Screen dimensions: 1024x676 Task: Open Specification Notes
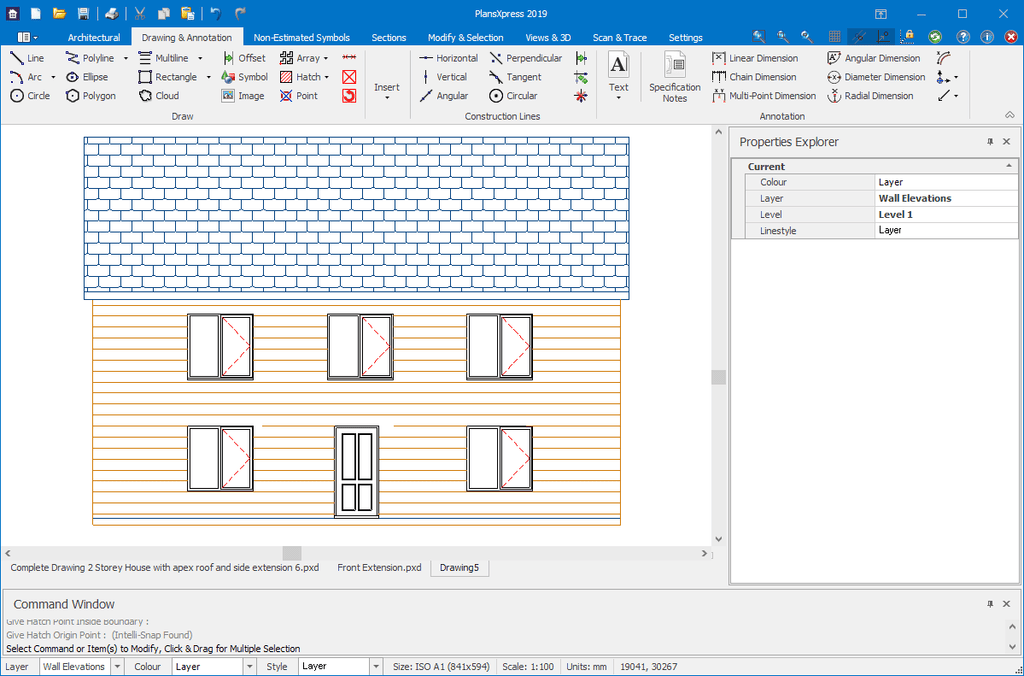[675, 77]
